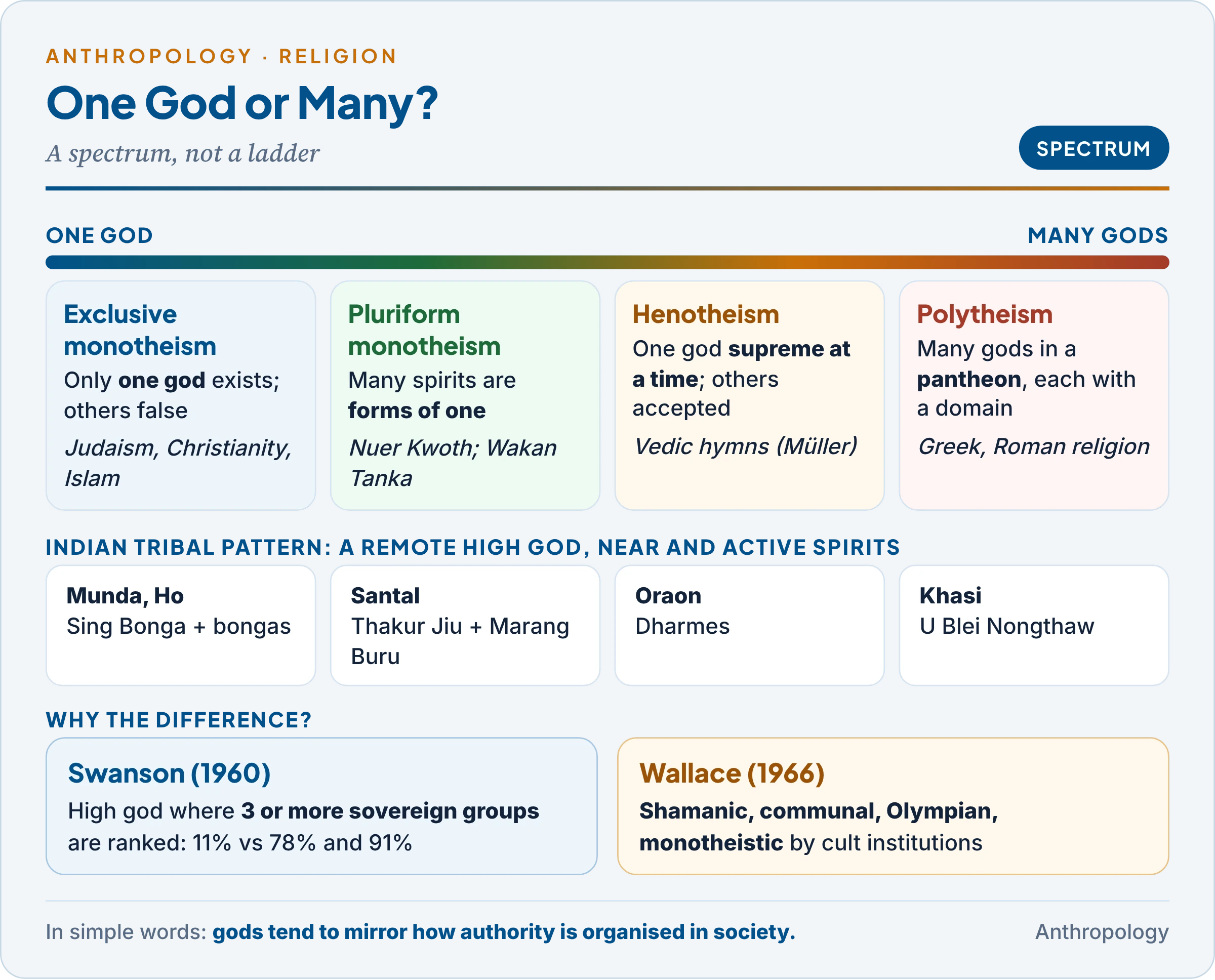Click 'Judaism, Christianity, Islam' example text
1215x980 pixels.
(x=178, y=463)
